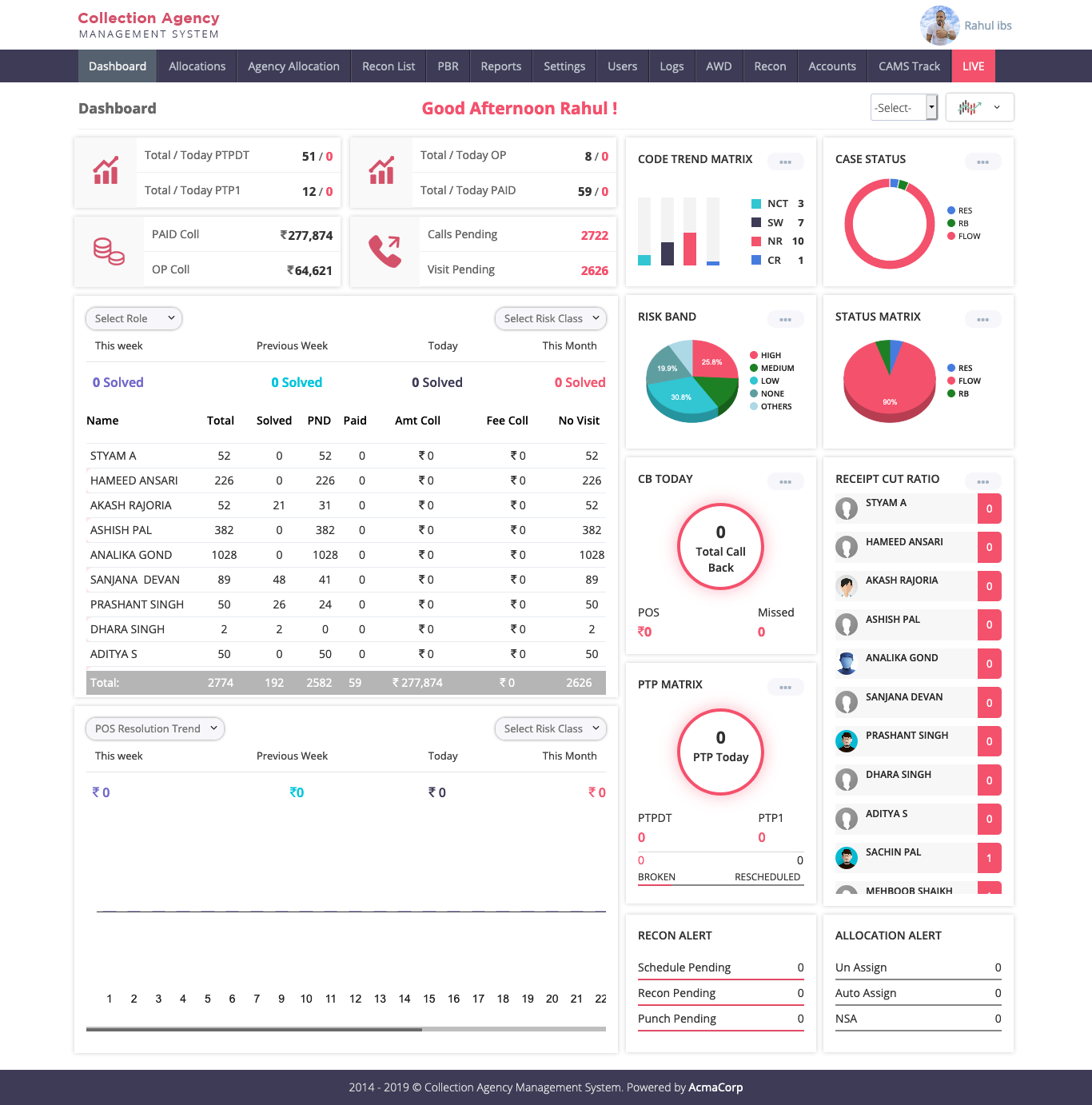
Task: Expand the Select Role dropdown
Action: pos(134,318)
